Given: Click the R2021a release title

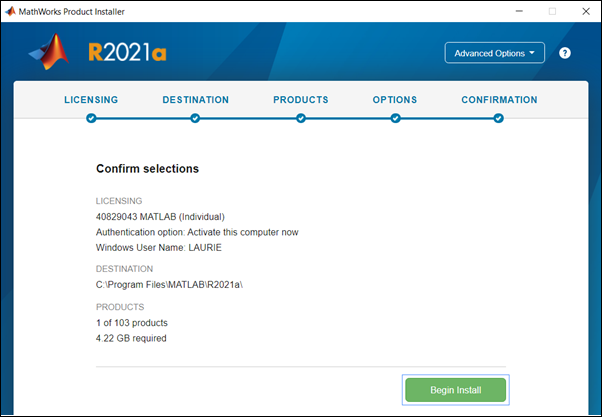Looking at the screenshot, I should (x=127, y=52).
